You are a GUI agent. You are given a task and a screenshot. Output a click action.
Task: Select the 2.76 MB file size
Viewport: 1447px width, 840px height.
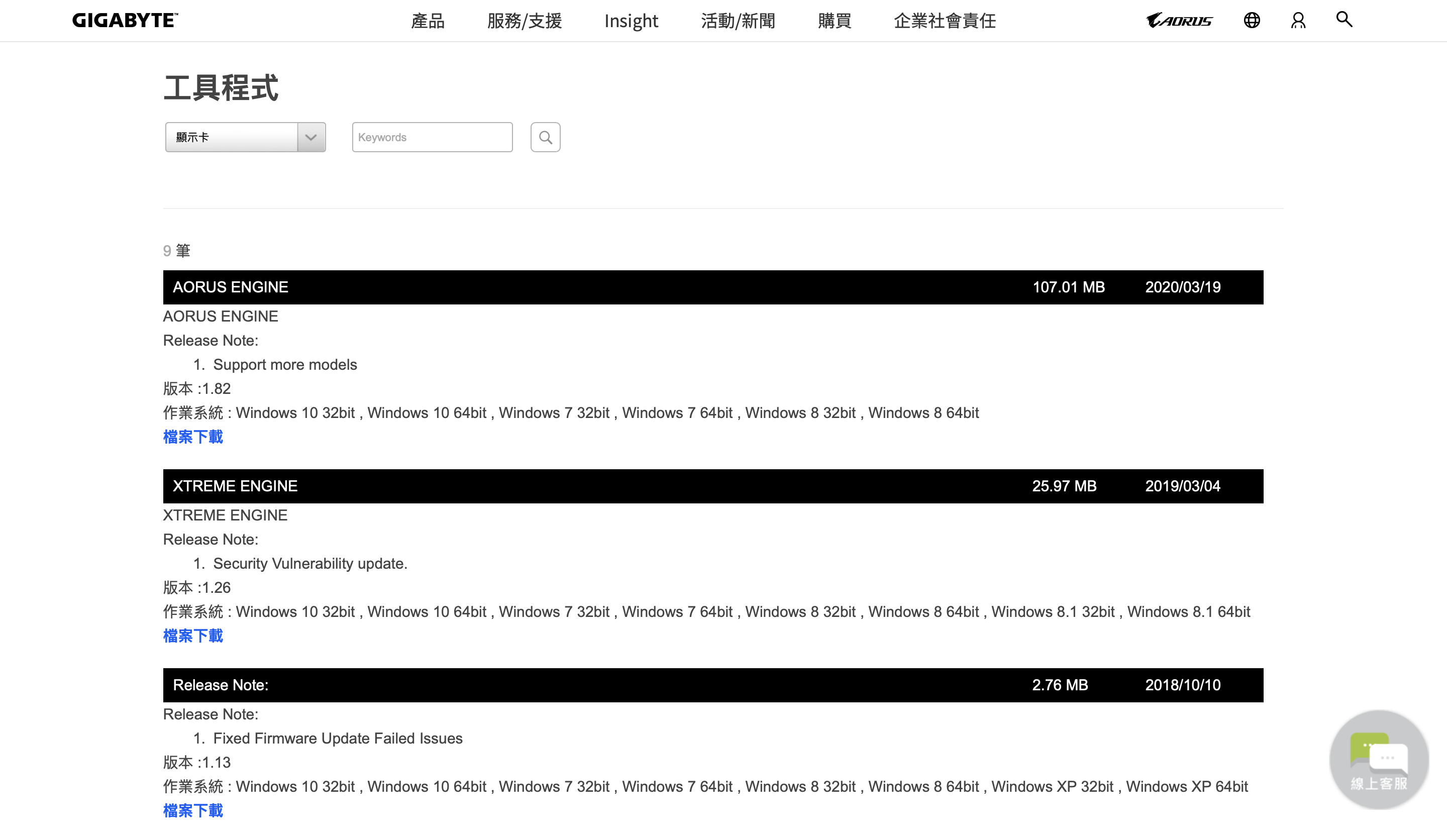[x=1060, y=685]
